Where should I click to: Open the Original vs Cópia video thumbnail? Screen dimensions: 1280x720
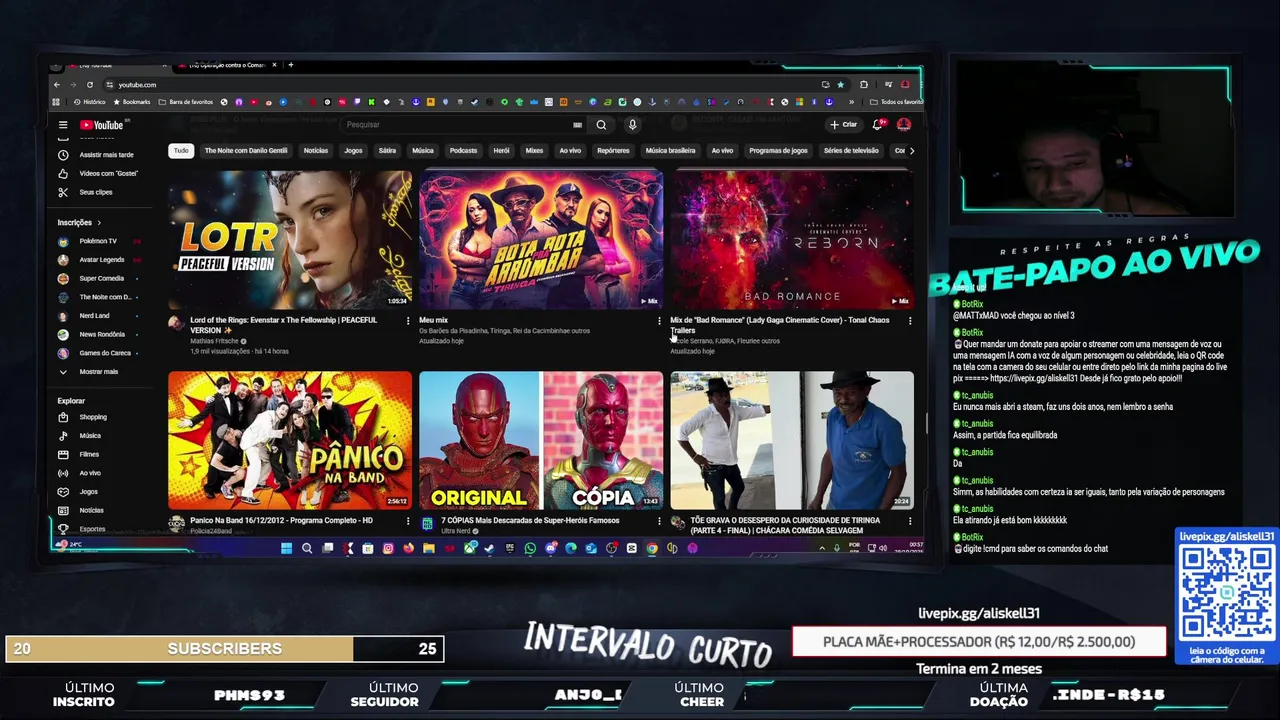point(541,440)
